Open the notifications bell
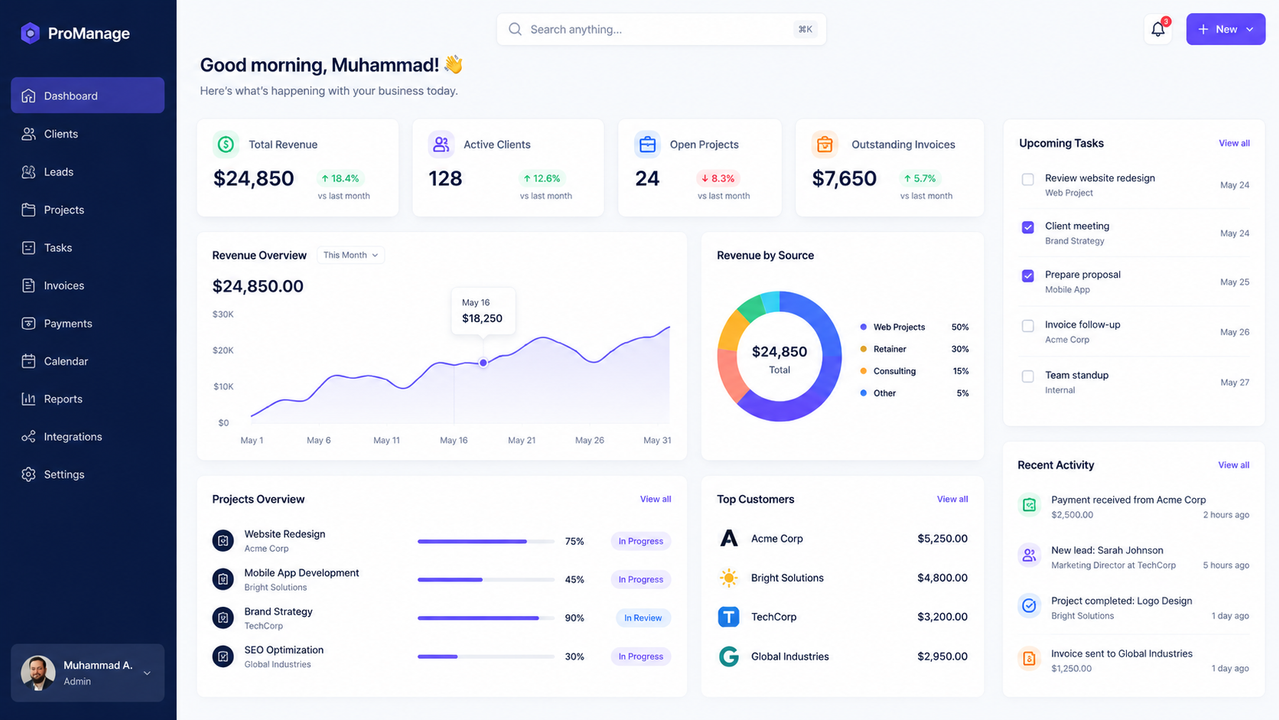This screenshot has width=1279, height=720. point(1158,29)
